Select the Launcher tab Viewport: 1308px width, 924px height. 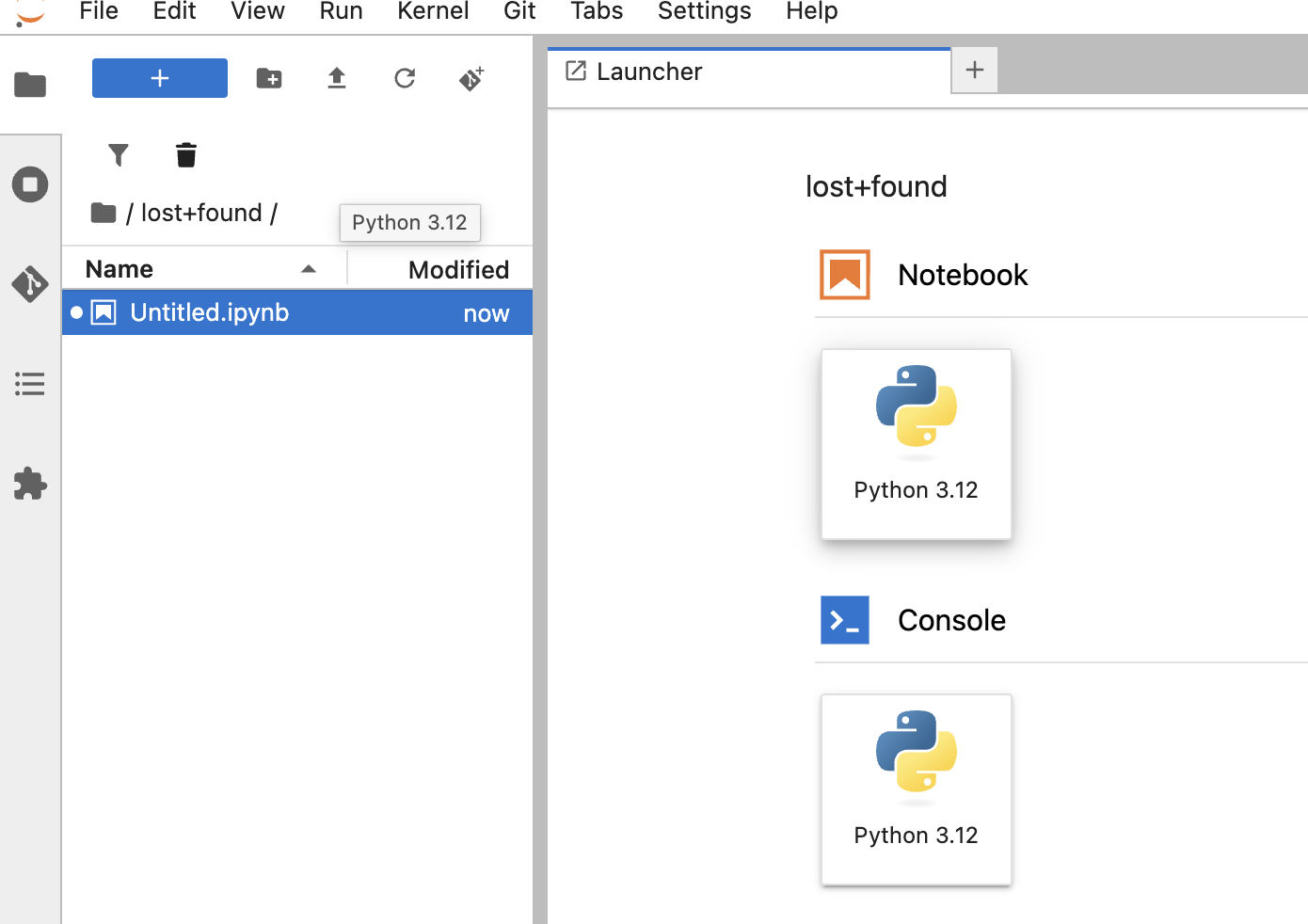point(649,72)
